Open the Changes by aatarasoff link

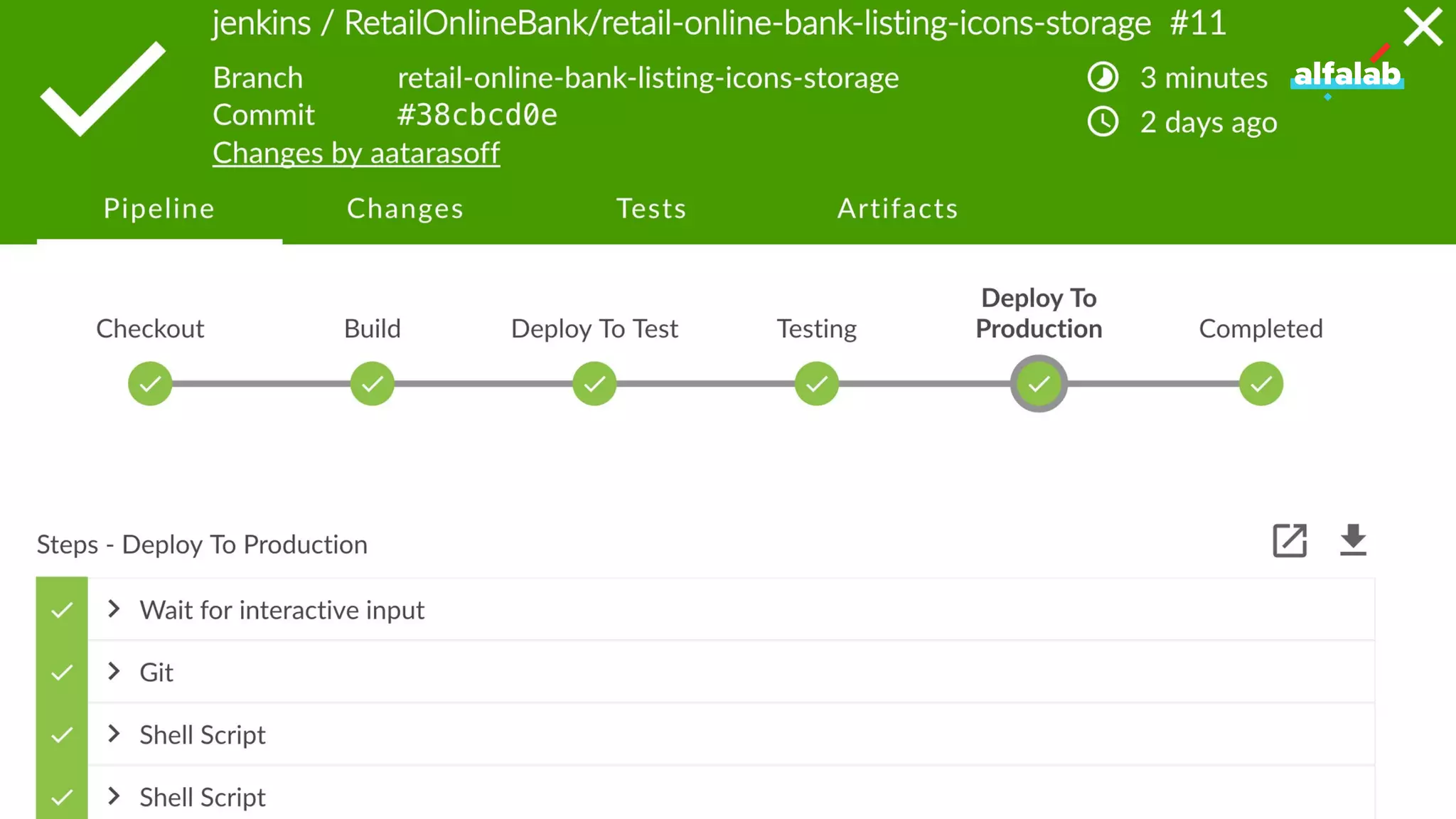tap(356, 153)
